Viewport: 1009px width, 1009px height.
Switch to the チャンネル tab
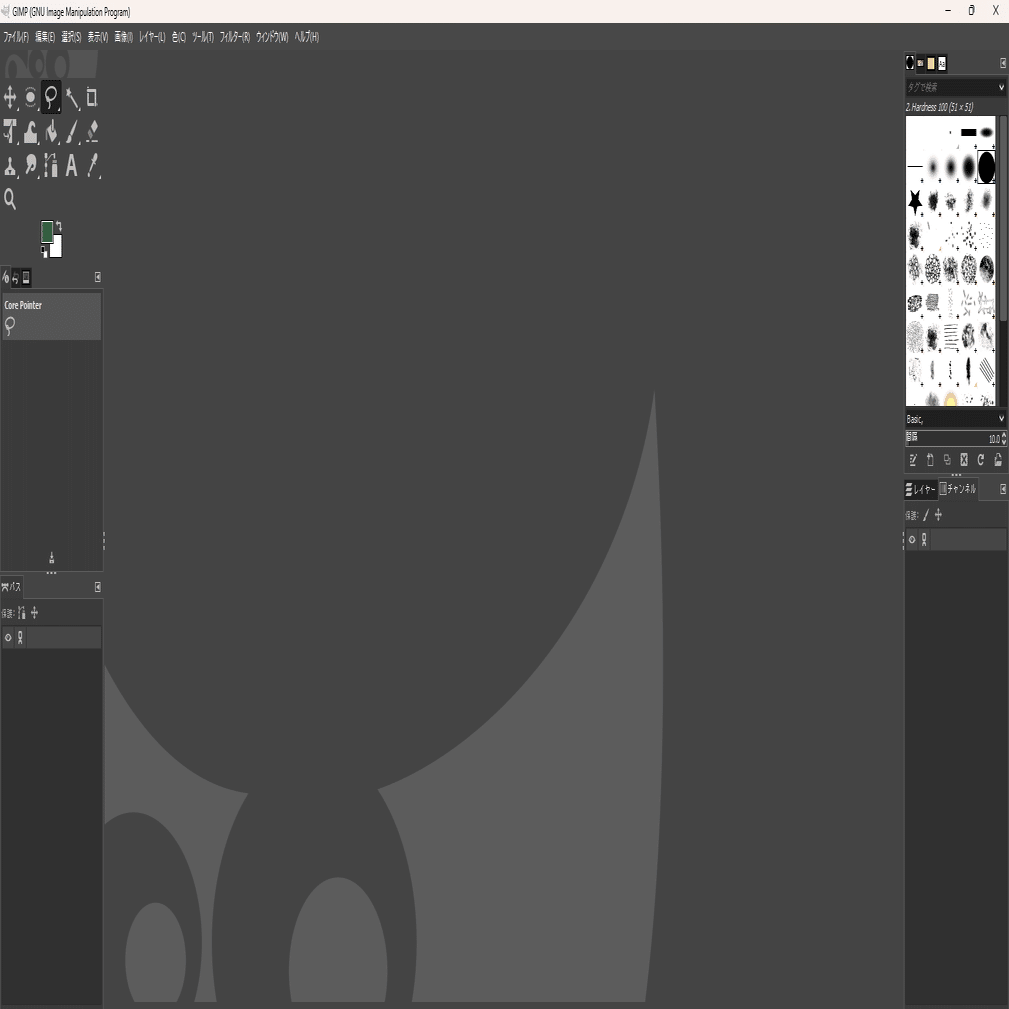(x=958, y=489)
